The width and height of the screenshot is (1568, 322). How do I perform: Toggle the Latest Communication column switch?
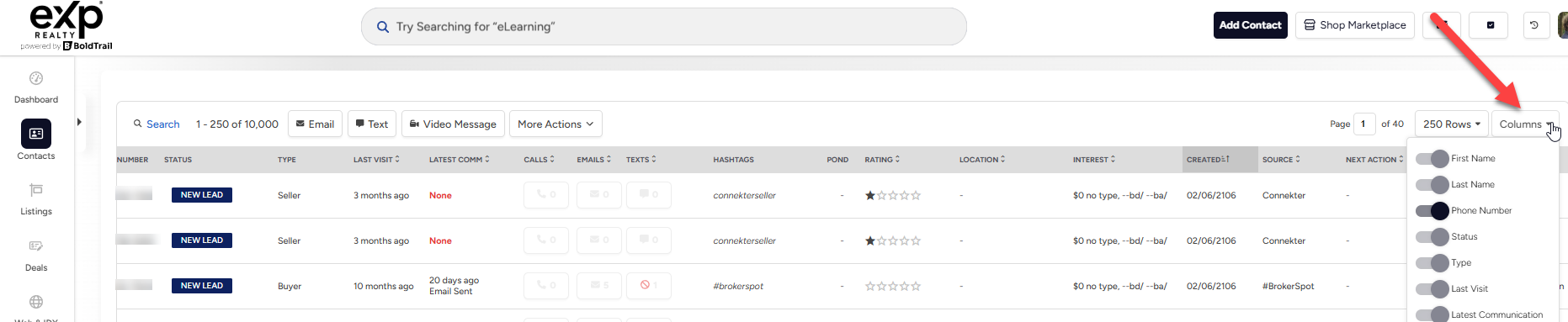1432,315
